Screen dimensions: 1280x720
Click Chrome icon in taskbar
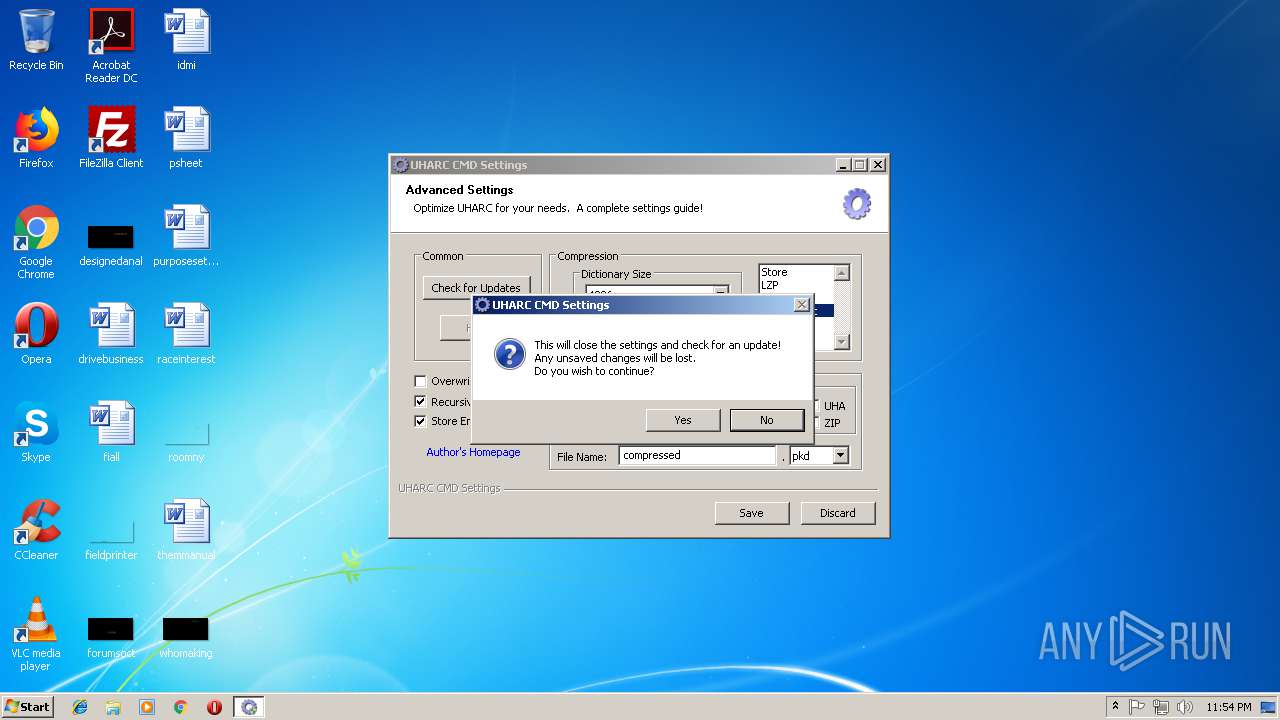[181, 707]
